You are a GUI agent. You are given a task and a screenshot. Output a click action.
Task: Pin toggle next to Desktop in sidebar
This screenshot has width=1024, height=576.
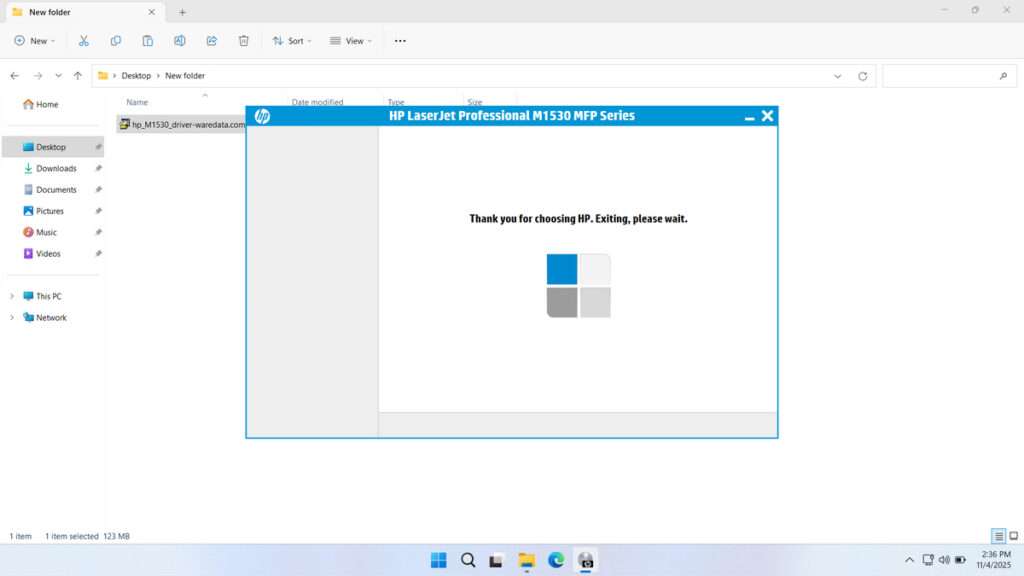pos(97,146)
